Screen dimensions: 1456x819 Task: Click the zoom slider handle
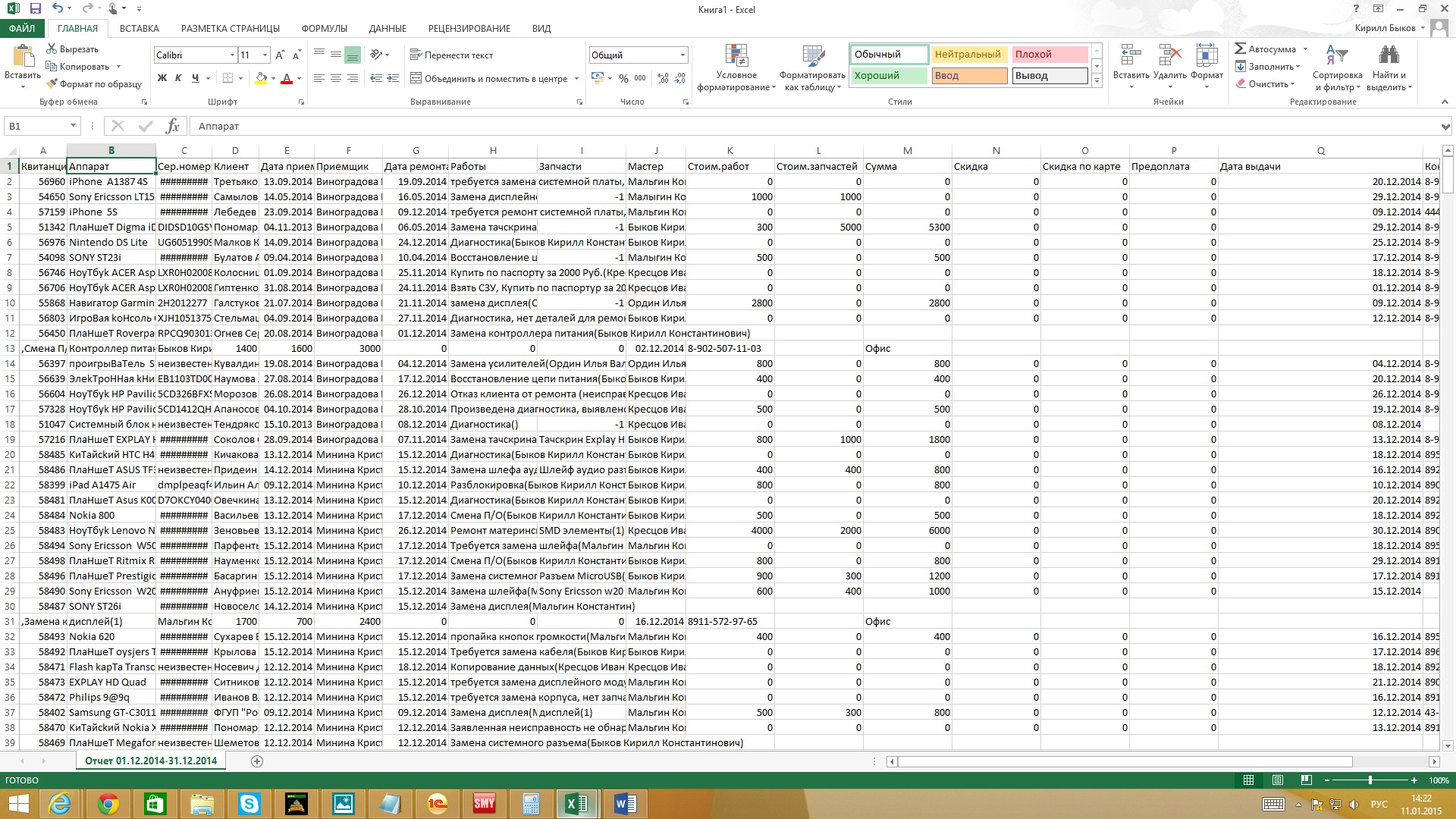point(1370,780)
